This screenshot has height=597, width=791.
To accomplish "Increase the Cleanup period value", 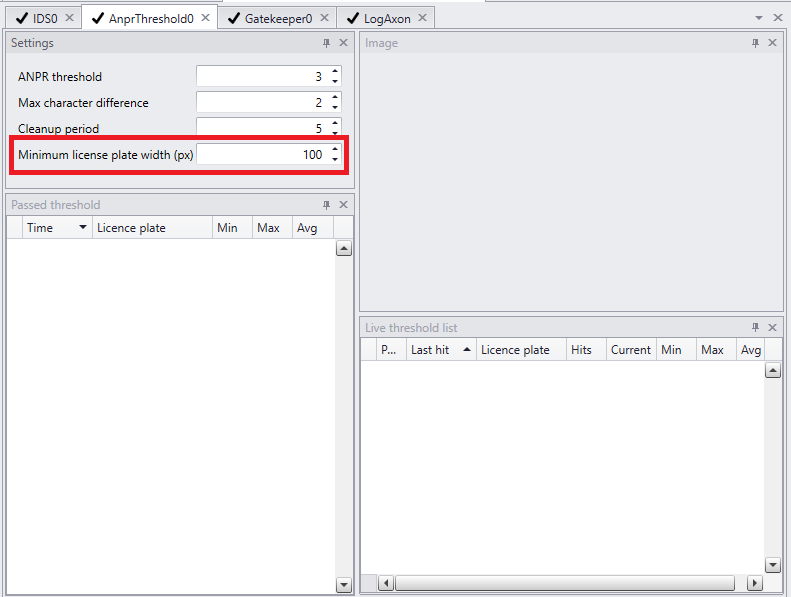I will click(x=335, y=123).
